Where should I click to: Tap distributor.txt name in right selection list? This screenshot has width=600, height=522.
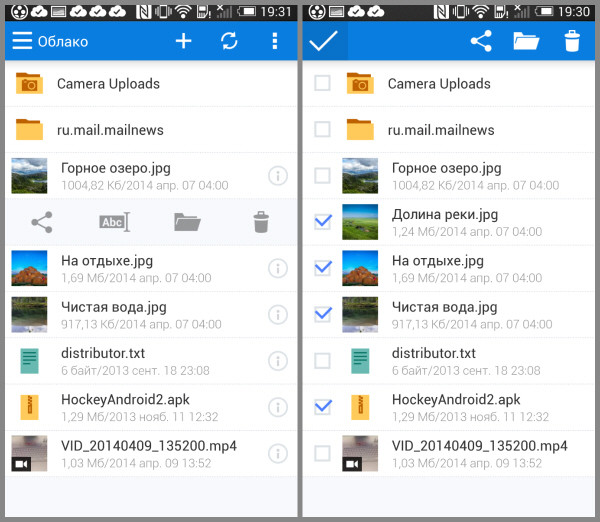(434, 353)
